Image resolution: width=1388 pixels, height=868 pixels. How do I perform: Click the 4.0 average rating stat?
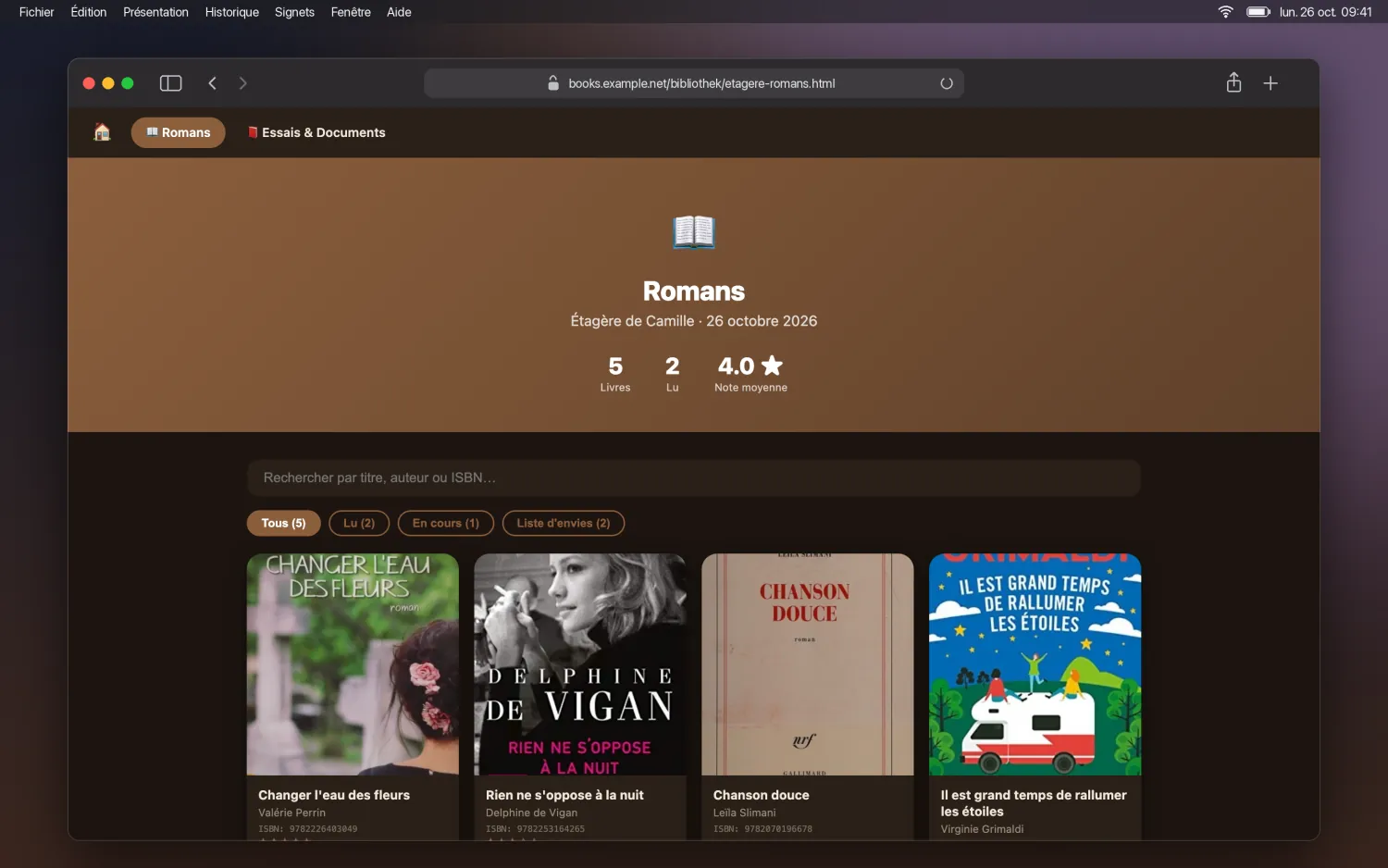point(750,373)
